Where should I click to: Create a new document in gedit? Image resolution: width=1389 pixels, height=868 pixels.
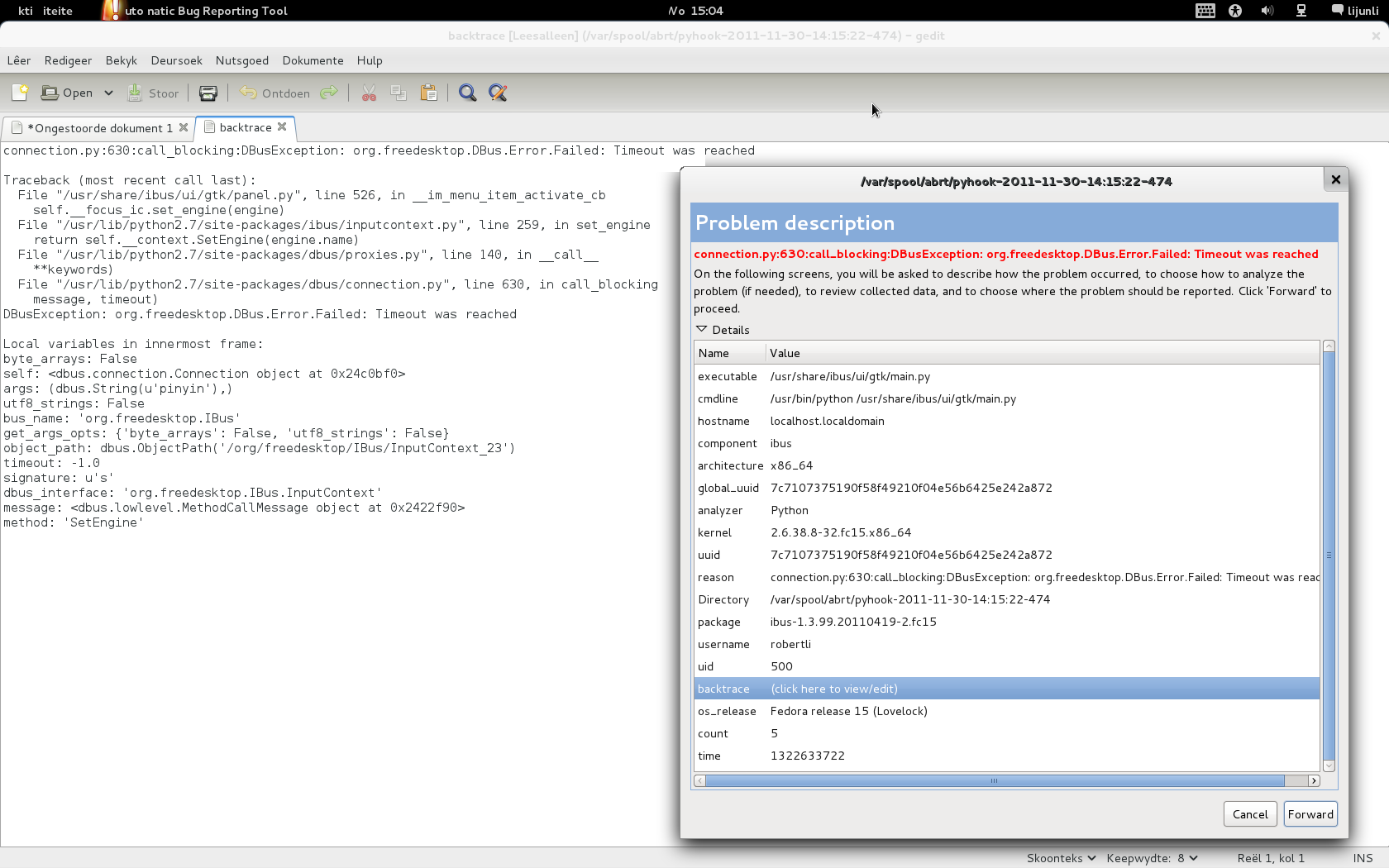click(x=20, y=93)
